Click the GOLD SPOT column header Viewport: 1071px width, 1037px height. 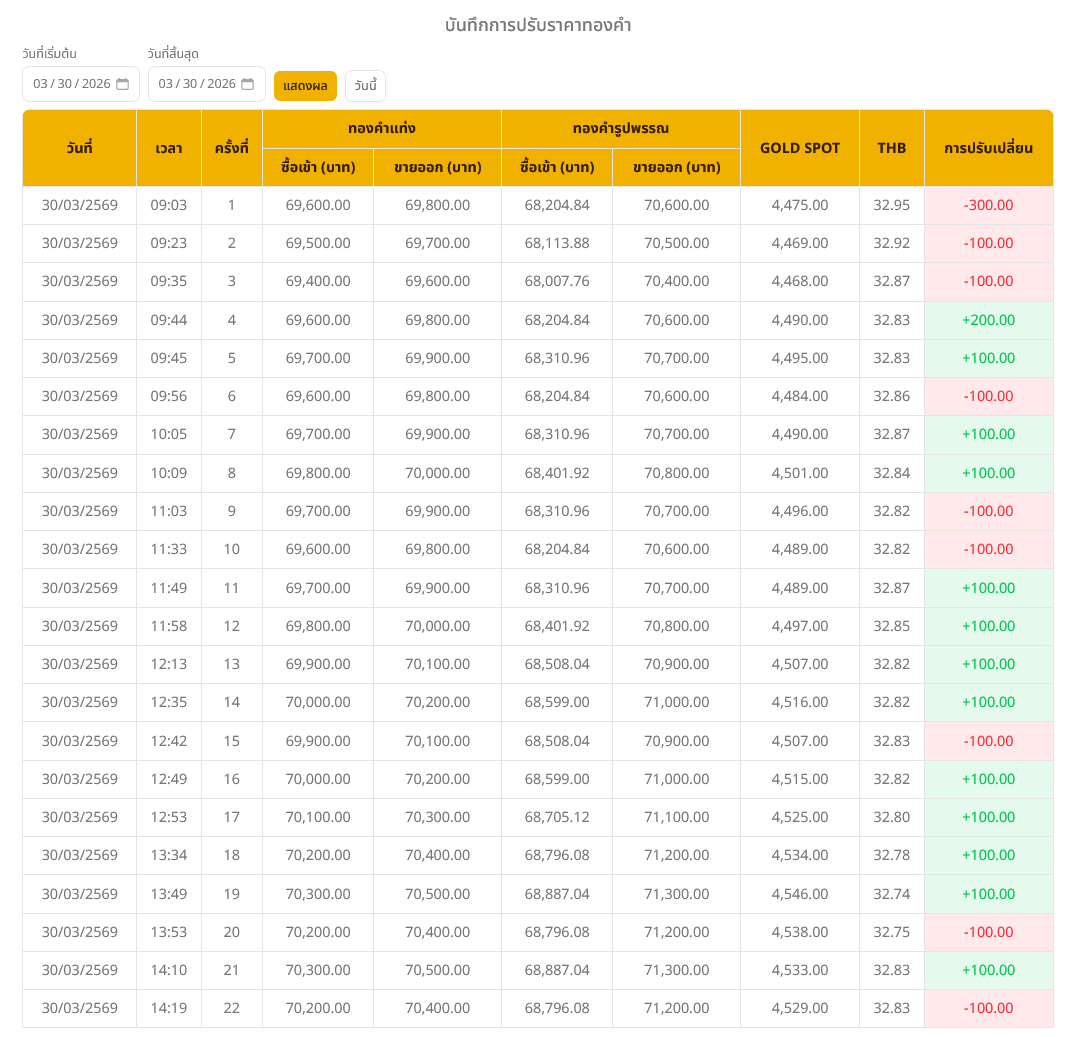click(799, 148)
